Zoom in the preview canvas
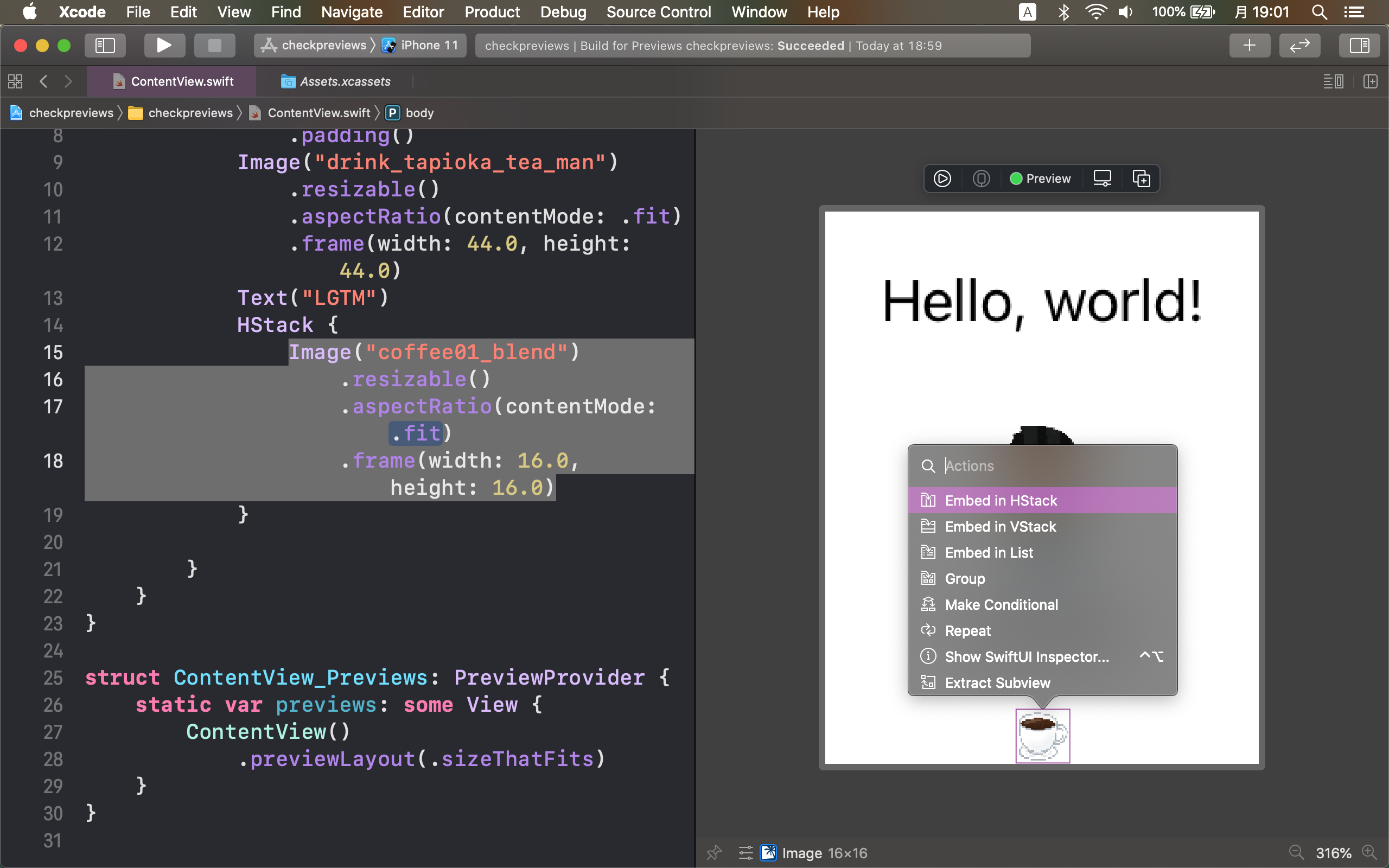This screenshot has width=1389, height=868. click(1370, 852)
